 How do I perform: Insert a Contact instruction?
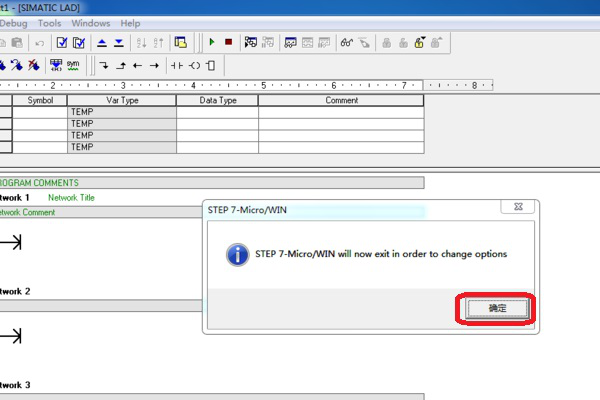[177, 65]
